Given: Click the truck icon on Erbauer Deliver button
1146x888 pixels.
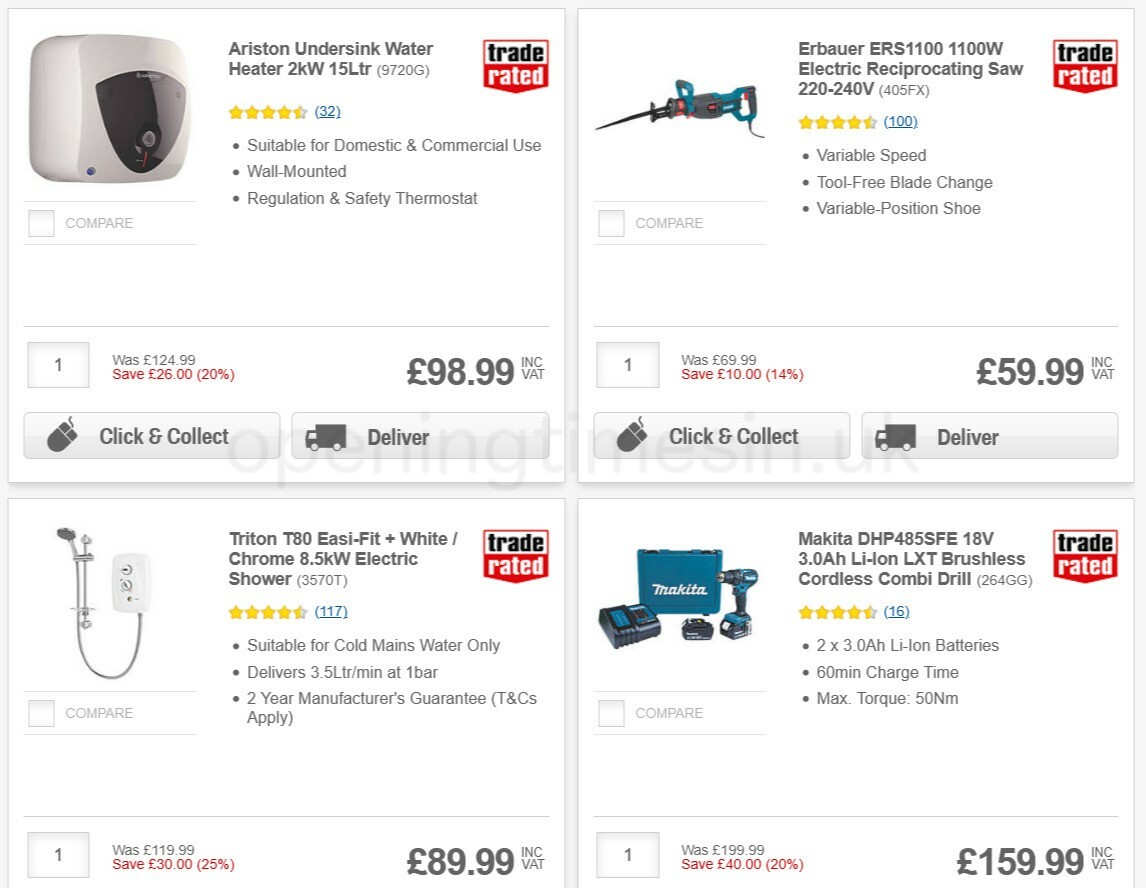Looking at the screenshot, I should coord(898,436).
